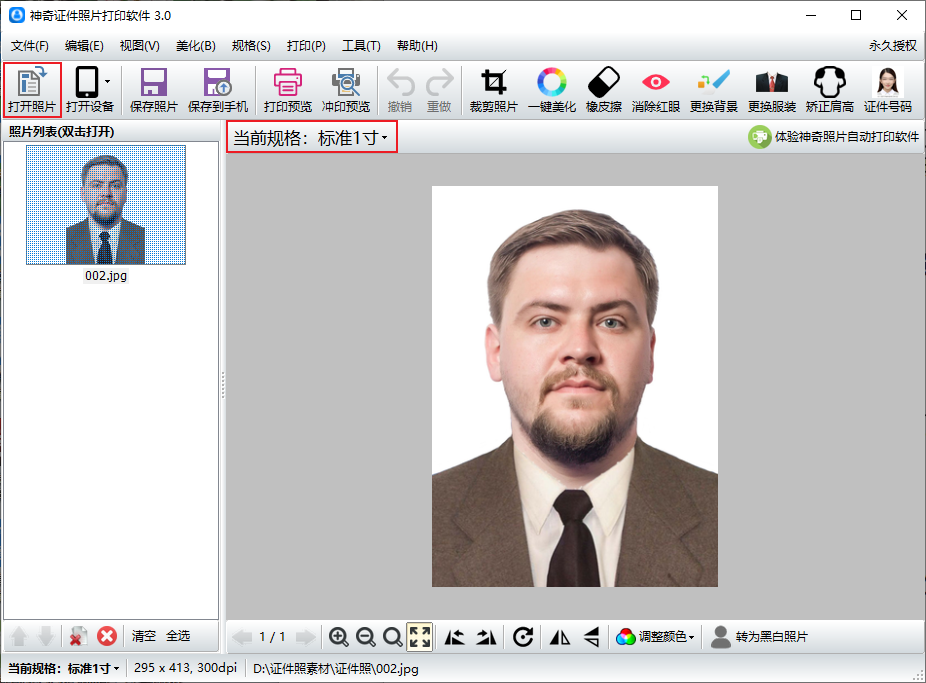The height and width of the screenshot is (683, 926).
Task: Open the 美化(B) menu
Action: [x=195, y=45]
